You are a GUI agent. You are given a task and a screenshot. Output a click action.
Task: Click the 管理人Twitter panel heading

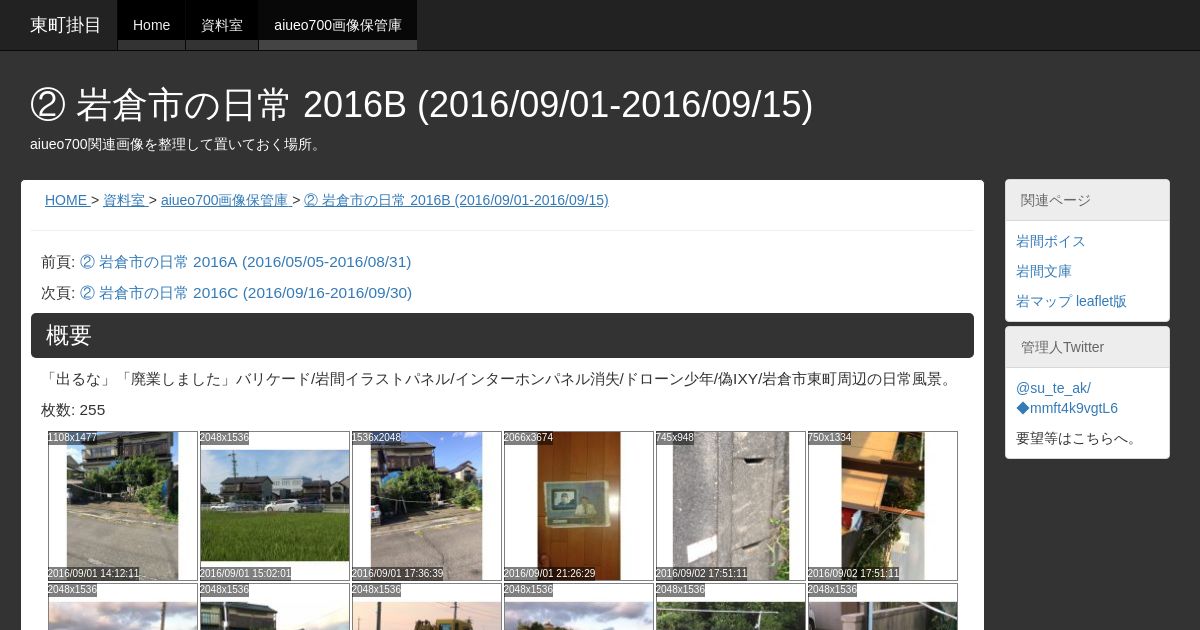[x=1087, y=347]
